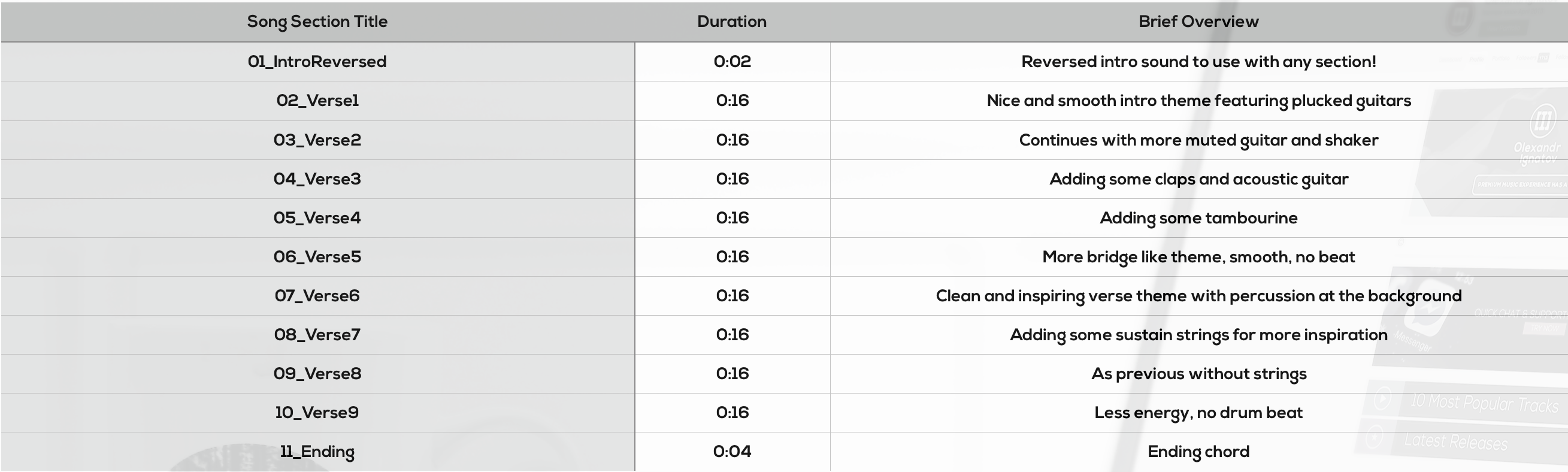The height and width of the screenshot is (472, 1568).
Task: Click the 07_Verse6 section title
Action: [317, 295]
